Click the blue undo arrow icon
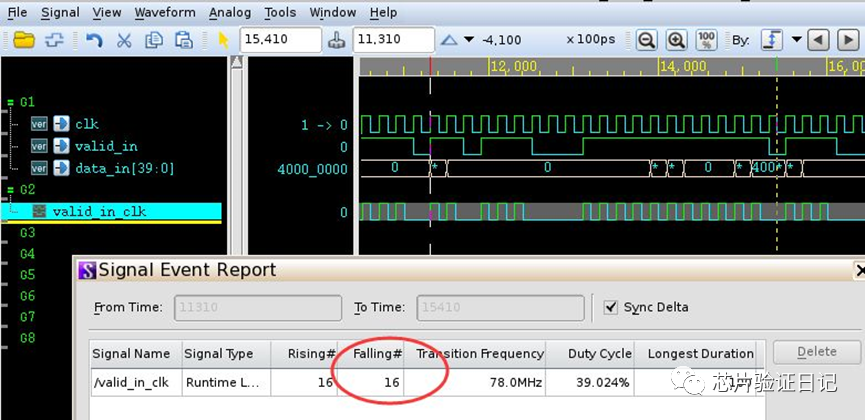This screenshot has height=420, width=865. pyautogui.click(x=94, y=40)
